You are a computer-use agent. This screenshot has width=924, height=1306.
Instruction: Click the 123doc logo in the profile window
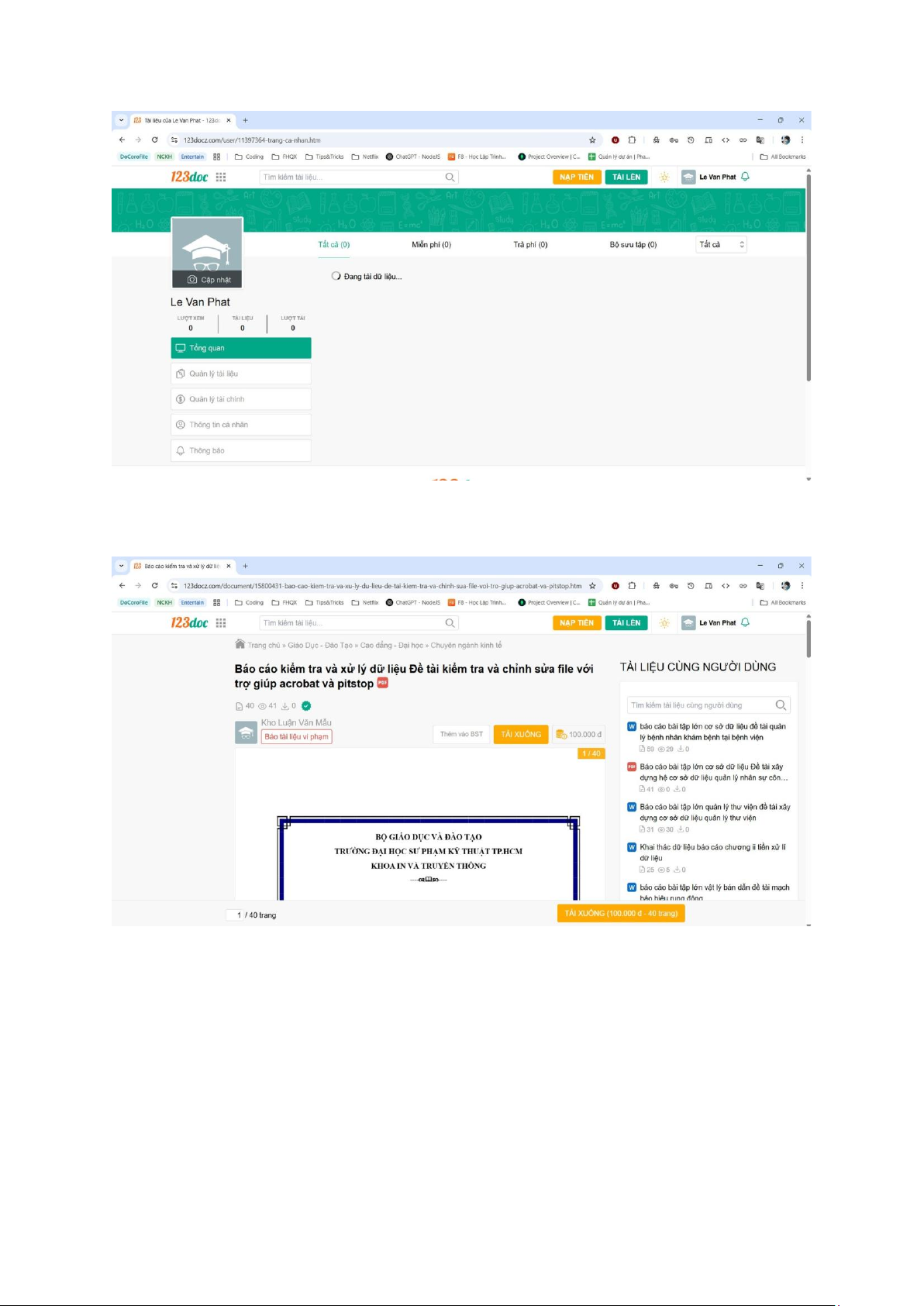pos(189,177)
